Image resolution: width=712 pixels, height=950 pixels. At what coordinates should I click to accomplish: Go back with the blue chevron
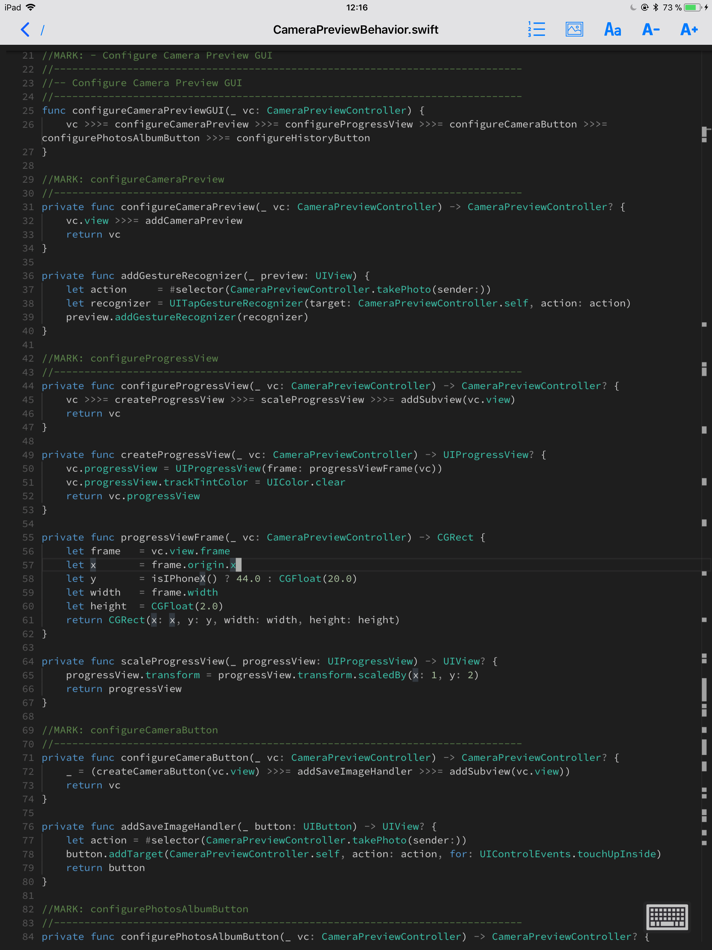[25, 30]
